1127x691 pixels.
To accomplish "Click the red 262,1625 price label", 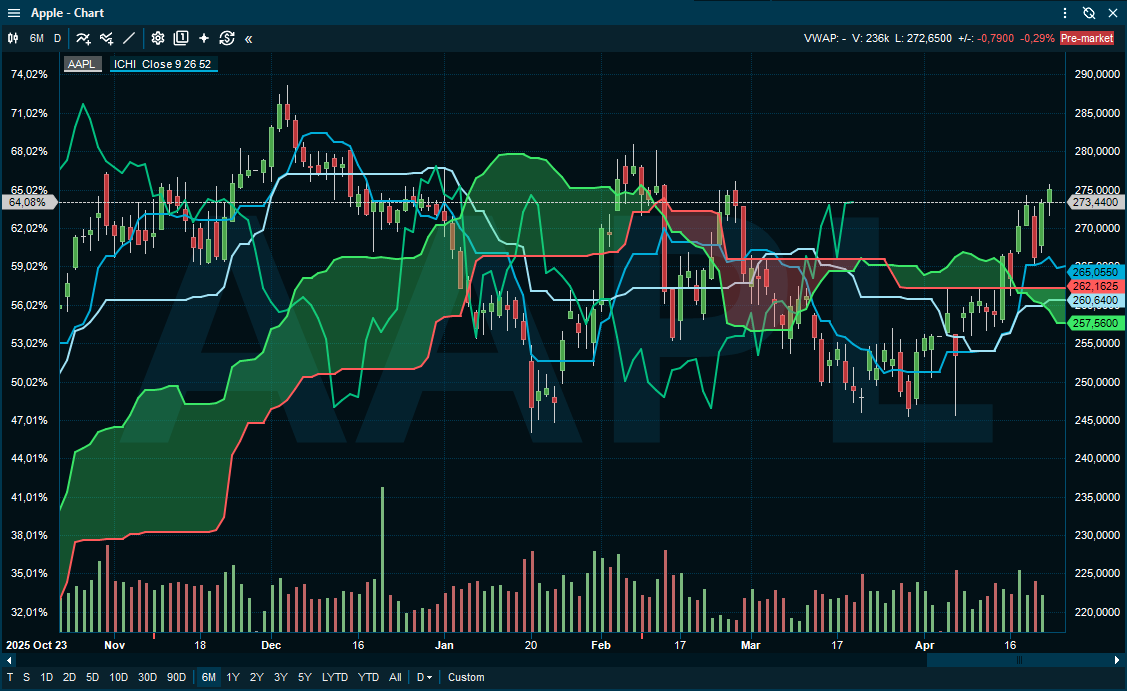I will click(x=1095, y=286).
